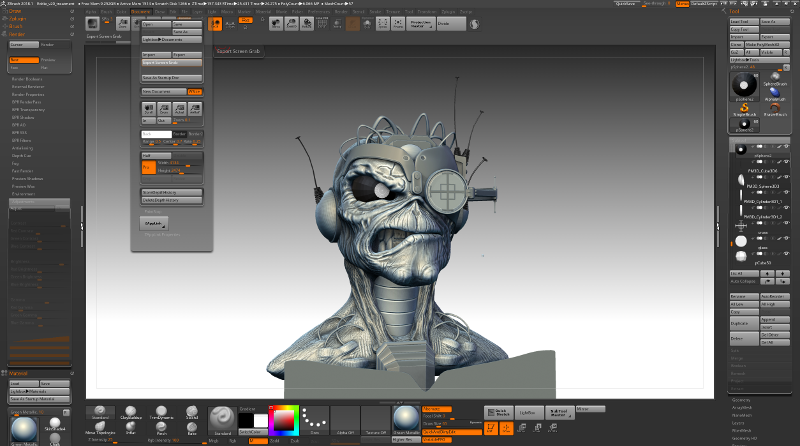Viewport: 800px width, 446px height.
Task: Toggle visibility eye for PM3D_Sphere3D3 subtool
Action: (786, 177)
